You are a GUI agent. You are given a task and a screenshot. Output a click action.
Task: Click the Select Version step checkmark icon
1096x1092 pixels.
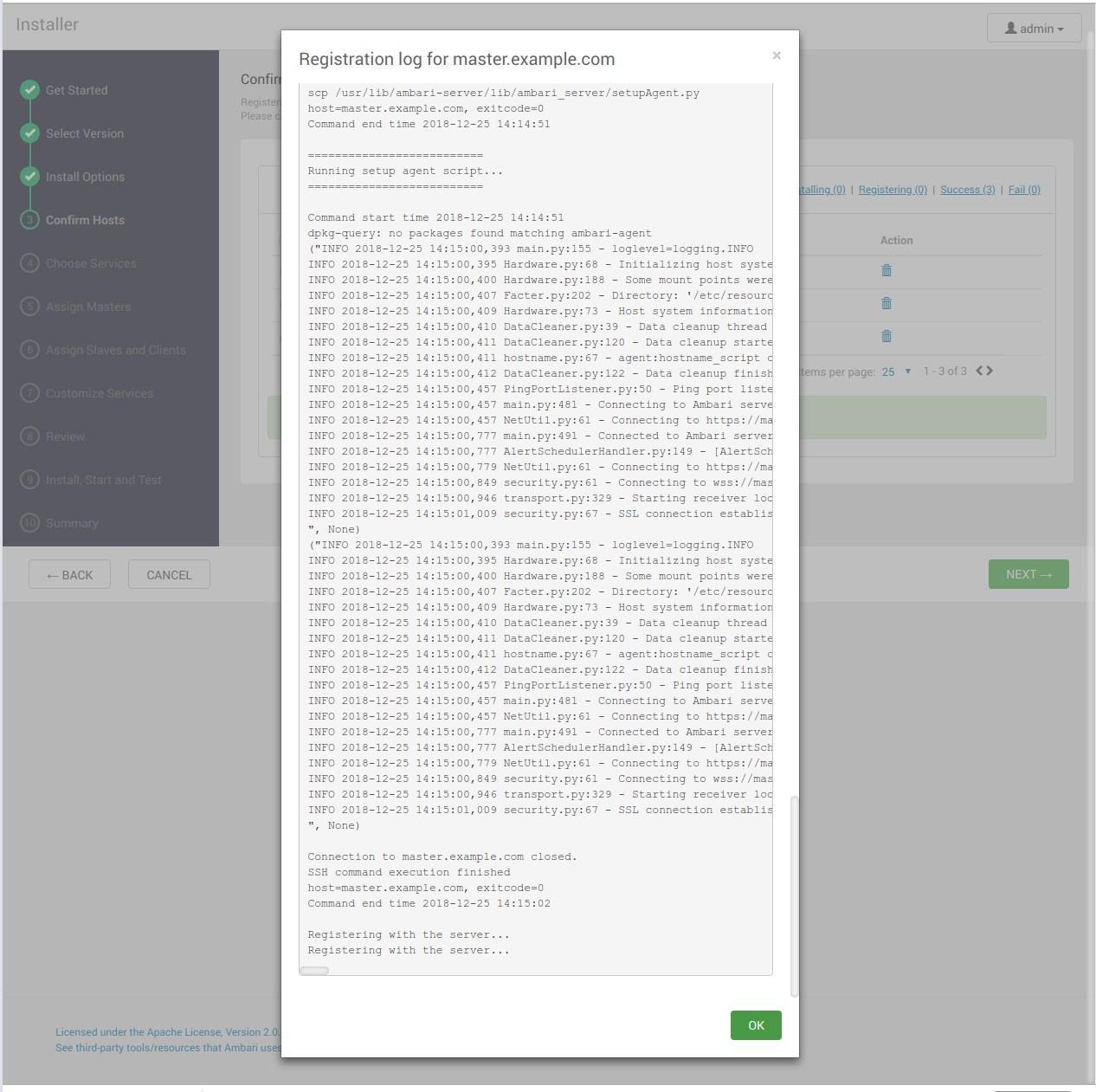point(30,133)
